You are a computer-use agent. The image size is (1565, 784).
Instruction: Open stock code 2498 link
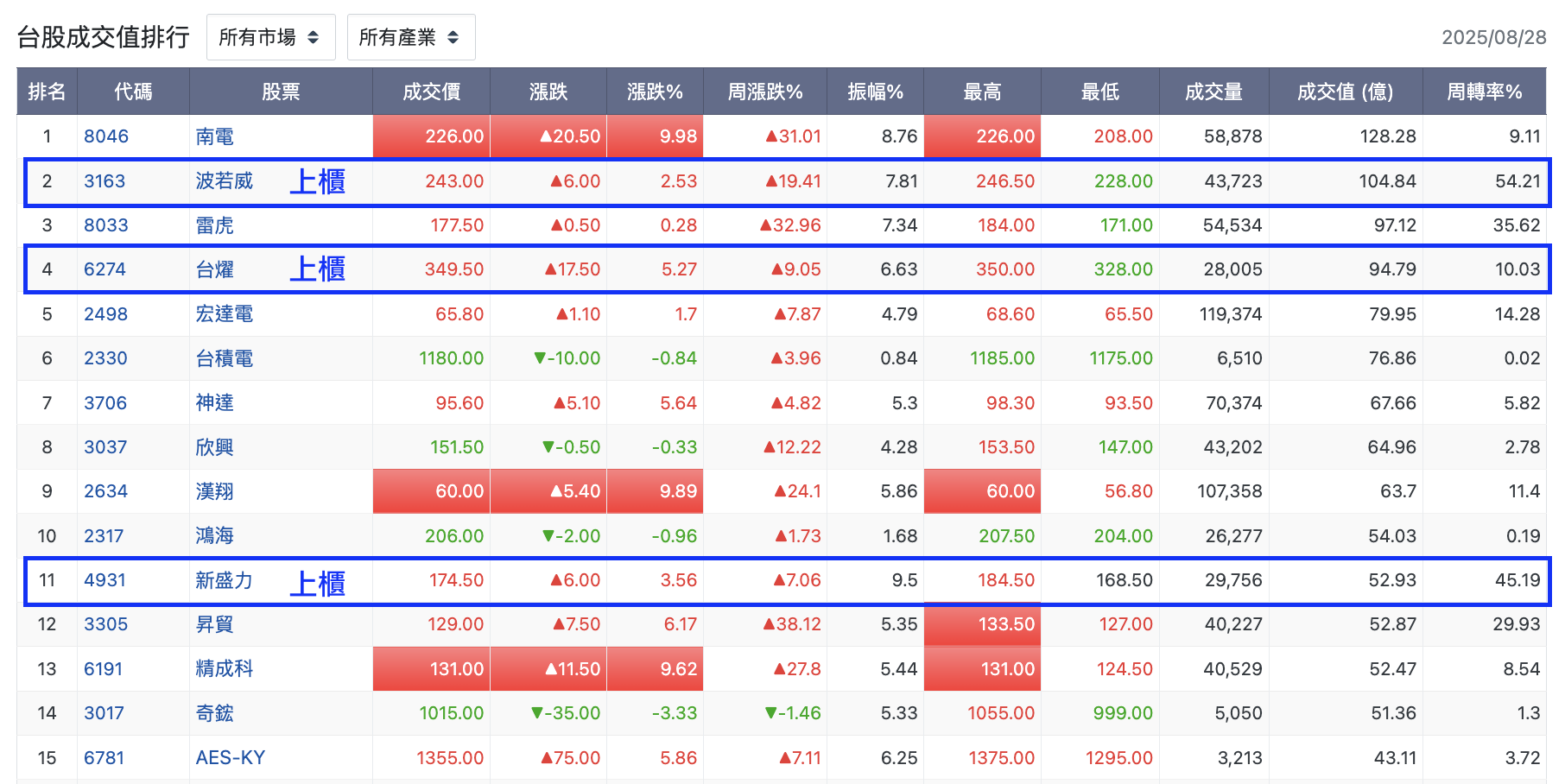[x=105, y=314]
